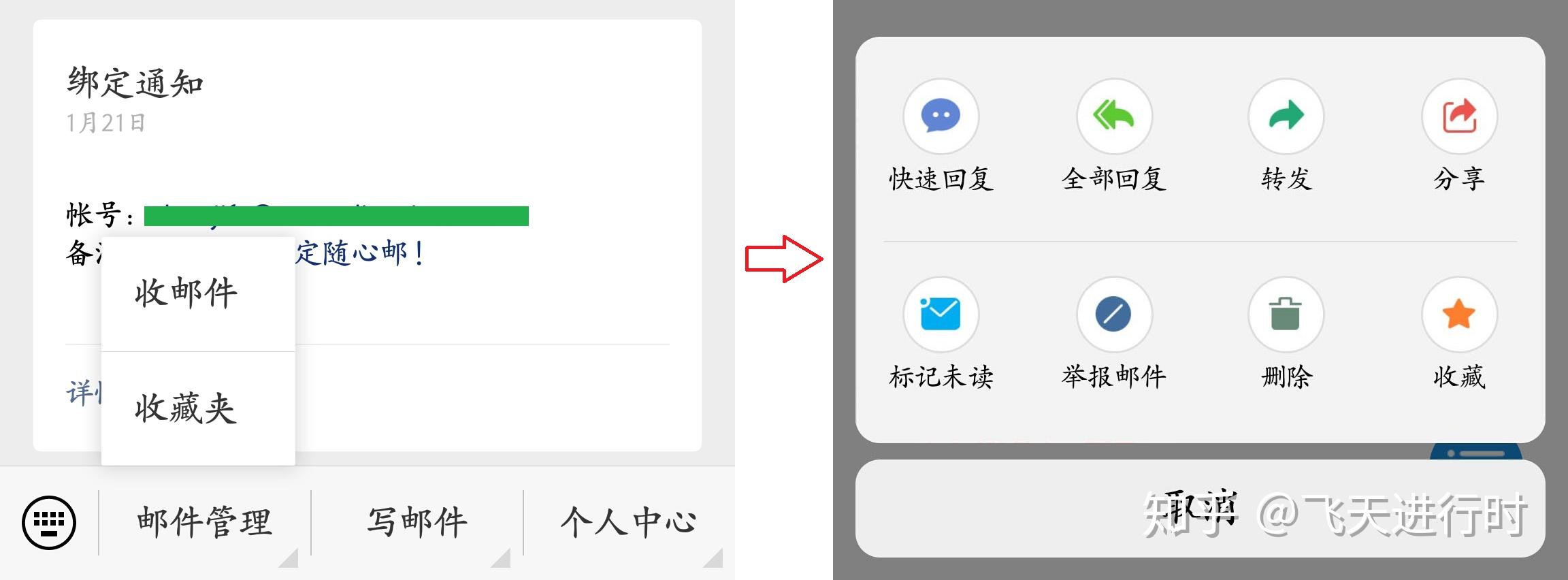Expand the 写邮件 bottom menu
The height and width of the screenshot is (580, 1568).
coord(417,522)
